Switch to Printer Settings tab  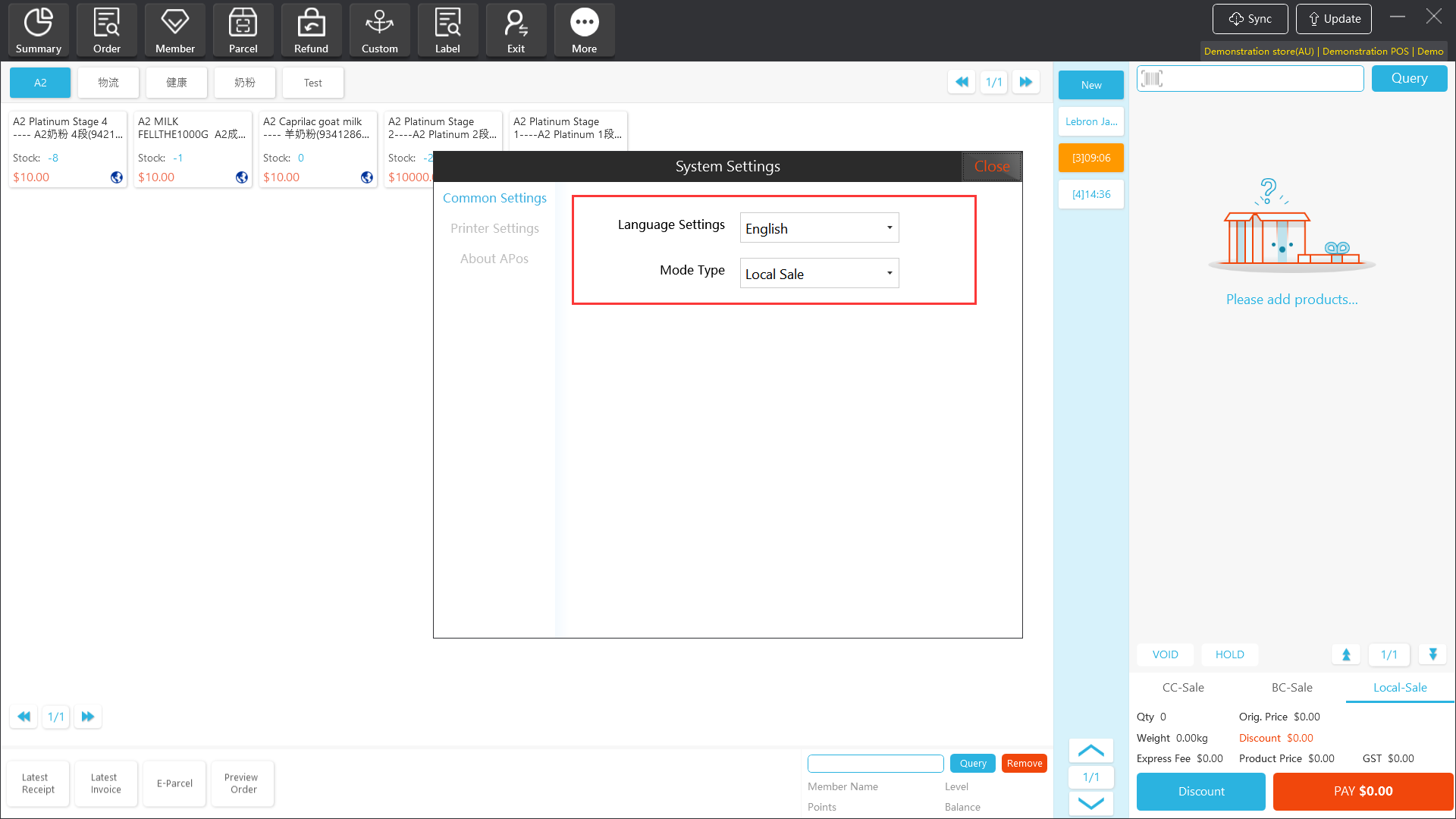pos(494,228)
